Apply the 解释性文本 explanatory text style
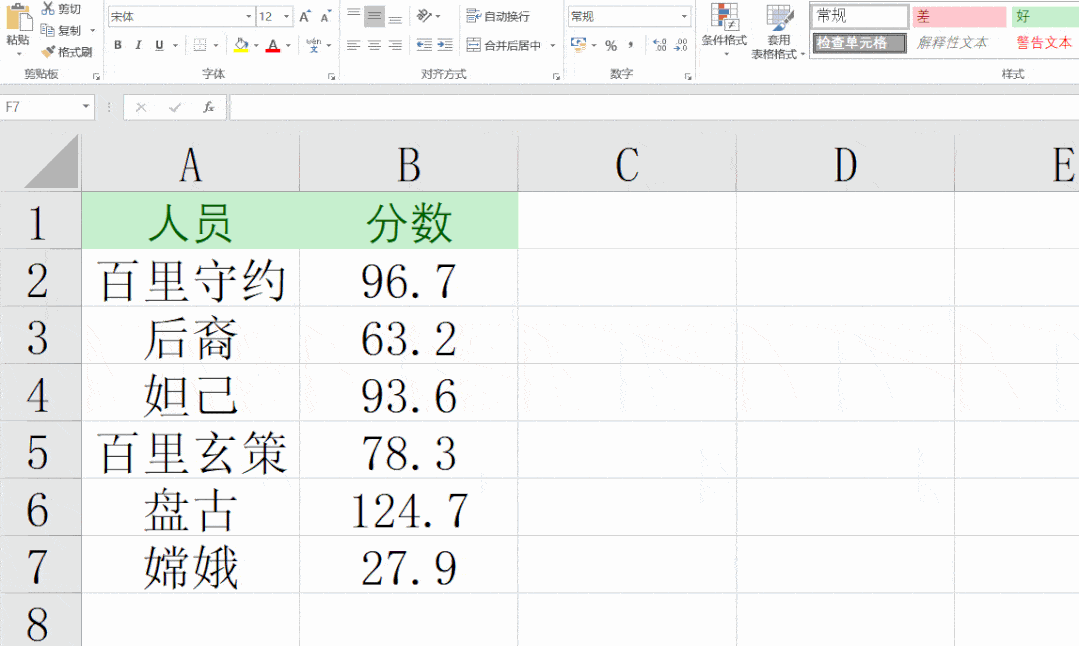 (952, 43)
